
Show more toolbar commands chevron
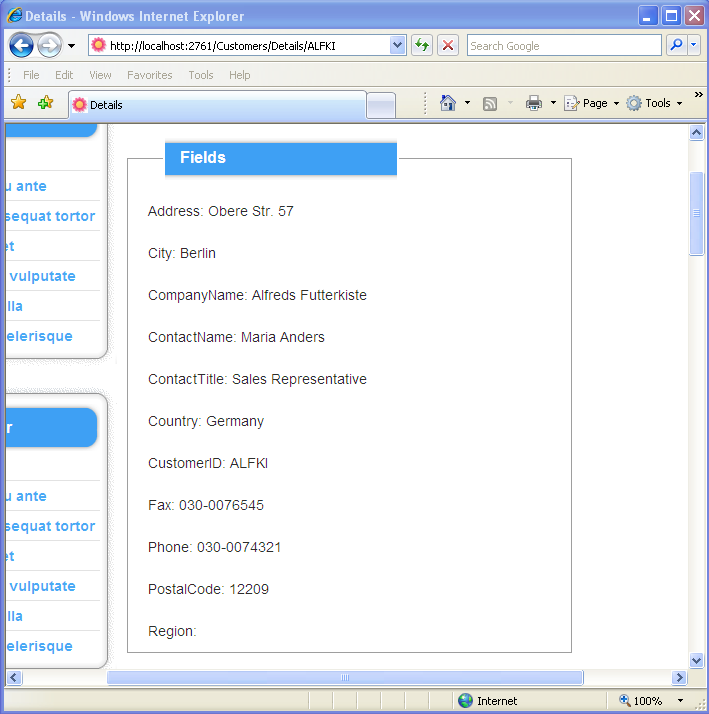[x=698, y=94]
